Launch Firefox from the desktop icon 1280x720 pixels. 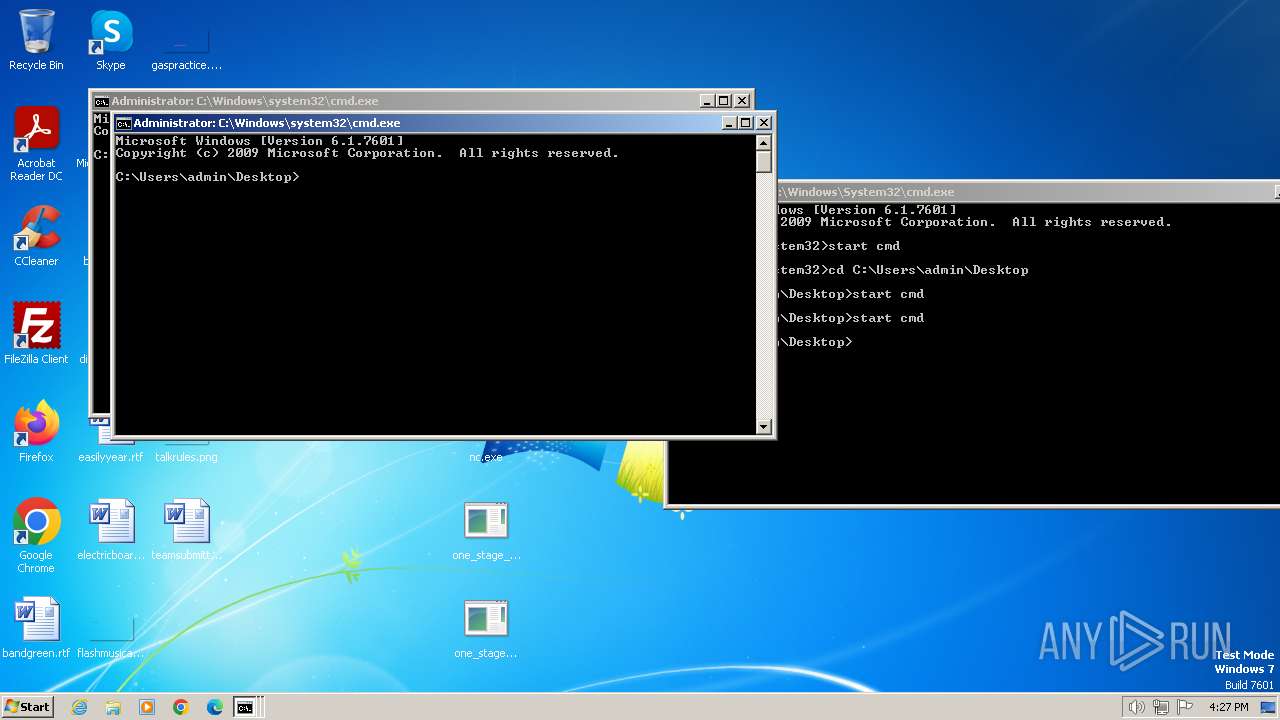(x=36, y=432)
